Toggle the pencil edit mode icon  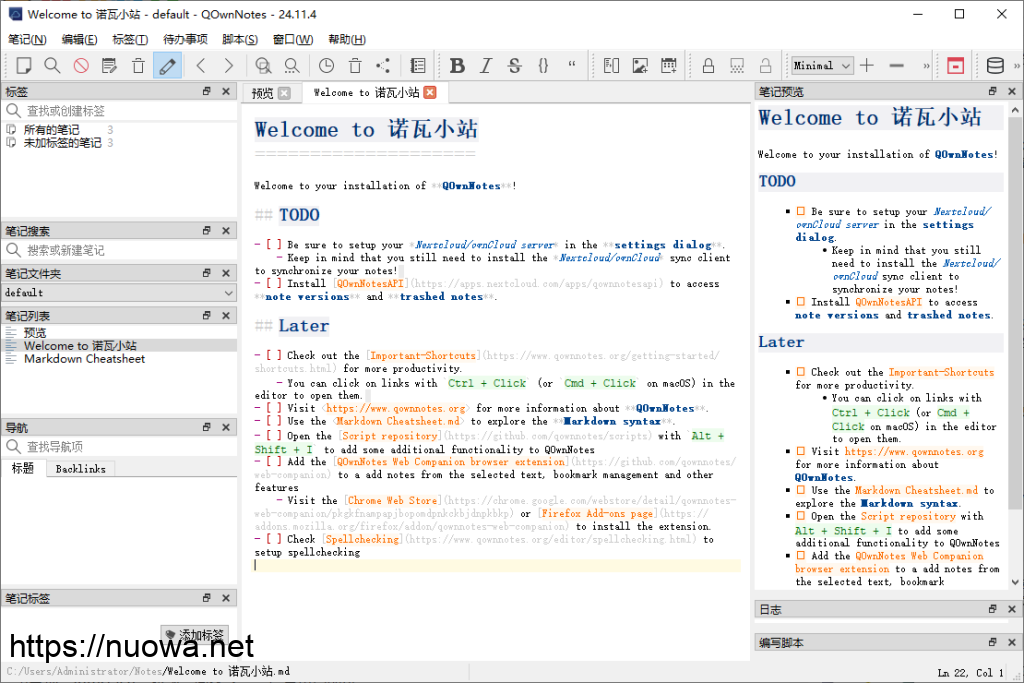point(167,66)
